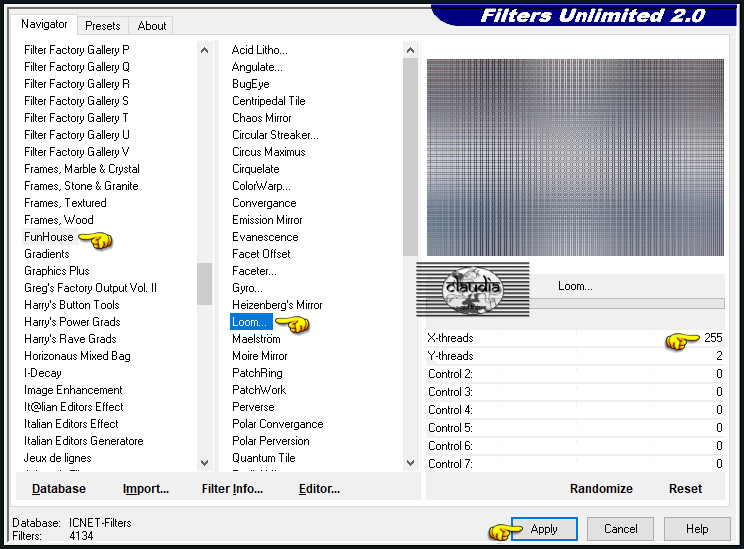Image resolution: width=744 pixels, height=549 pixels.
Task: Open Filter Info...
Action: 232,489
